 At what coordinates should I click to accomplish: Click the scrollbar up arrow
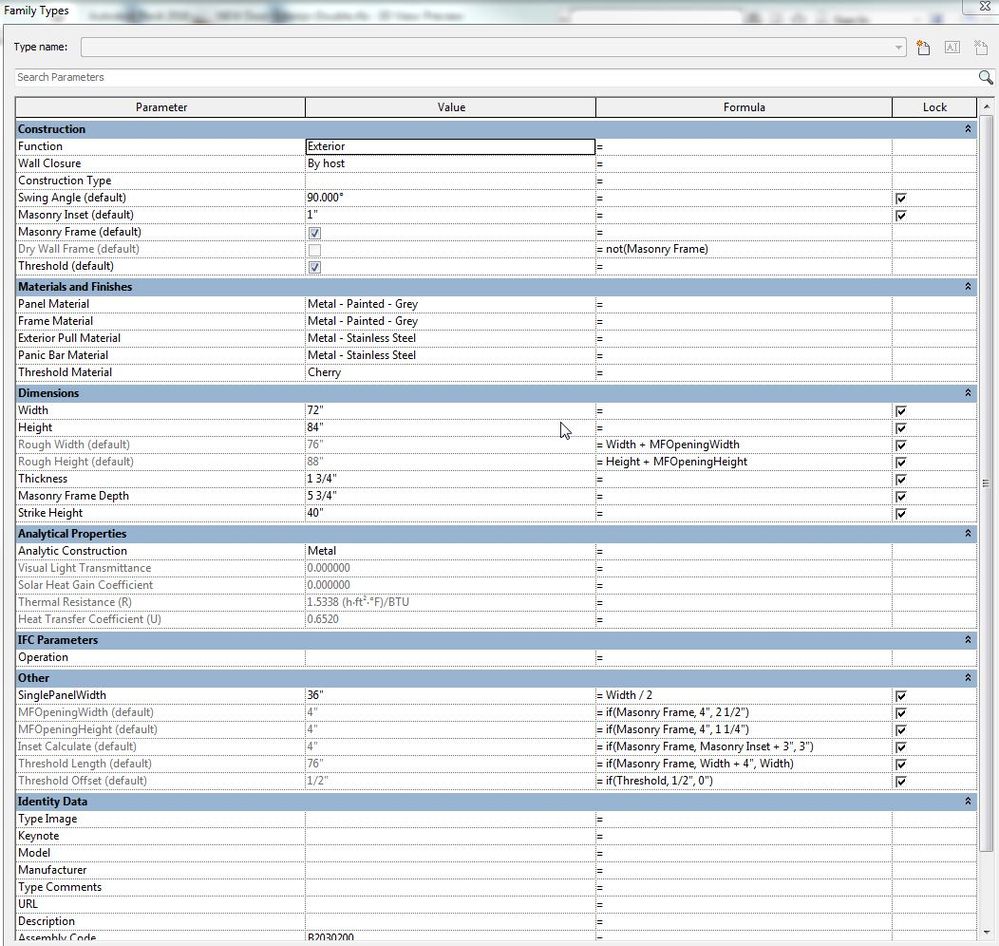point(986,107)
